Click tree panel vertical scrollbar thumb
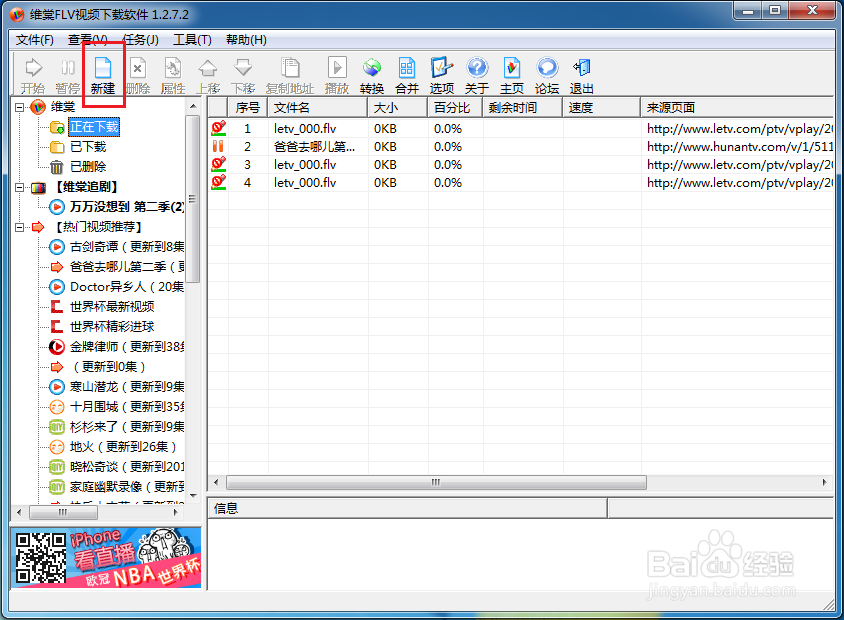The width and height of the screenshot is (844, 620). coord(193,199)
